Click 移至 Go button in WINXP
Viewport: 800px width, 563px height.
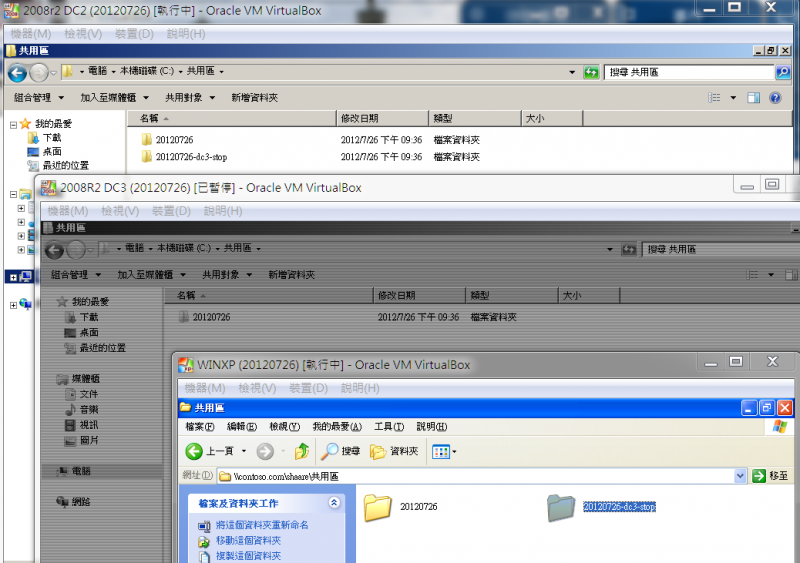[770, 476]
